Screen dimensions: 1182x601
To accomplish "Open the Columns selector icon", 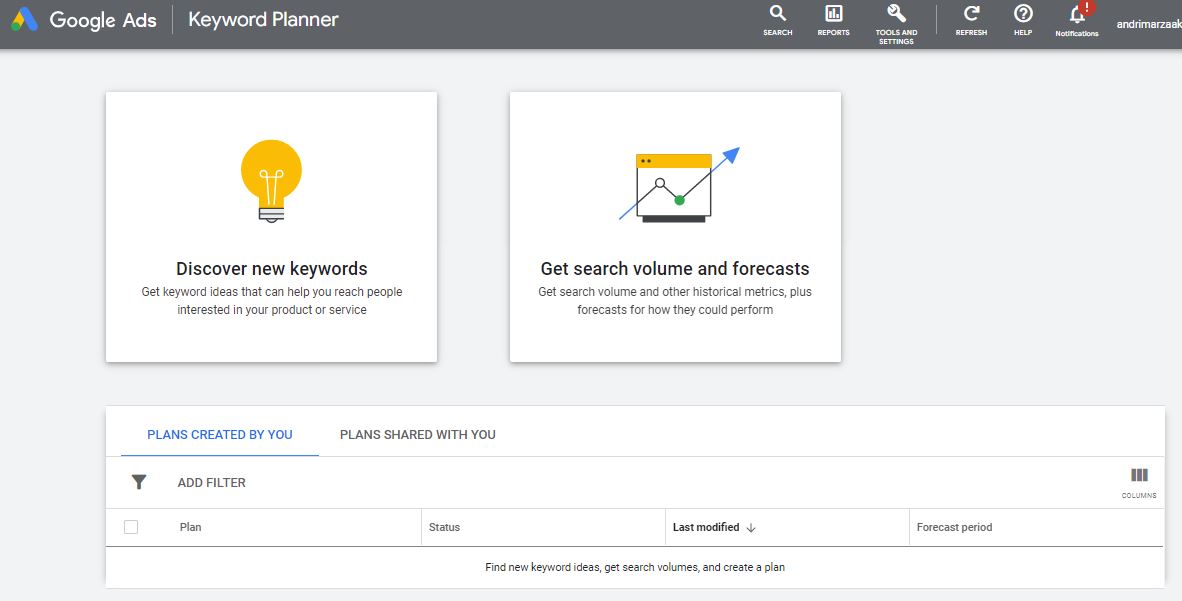I will pyautogui.click(x=1139, y=476).
